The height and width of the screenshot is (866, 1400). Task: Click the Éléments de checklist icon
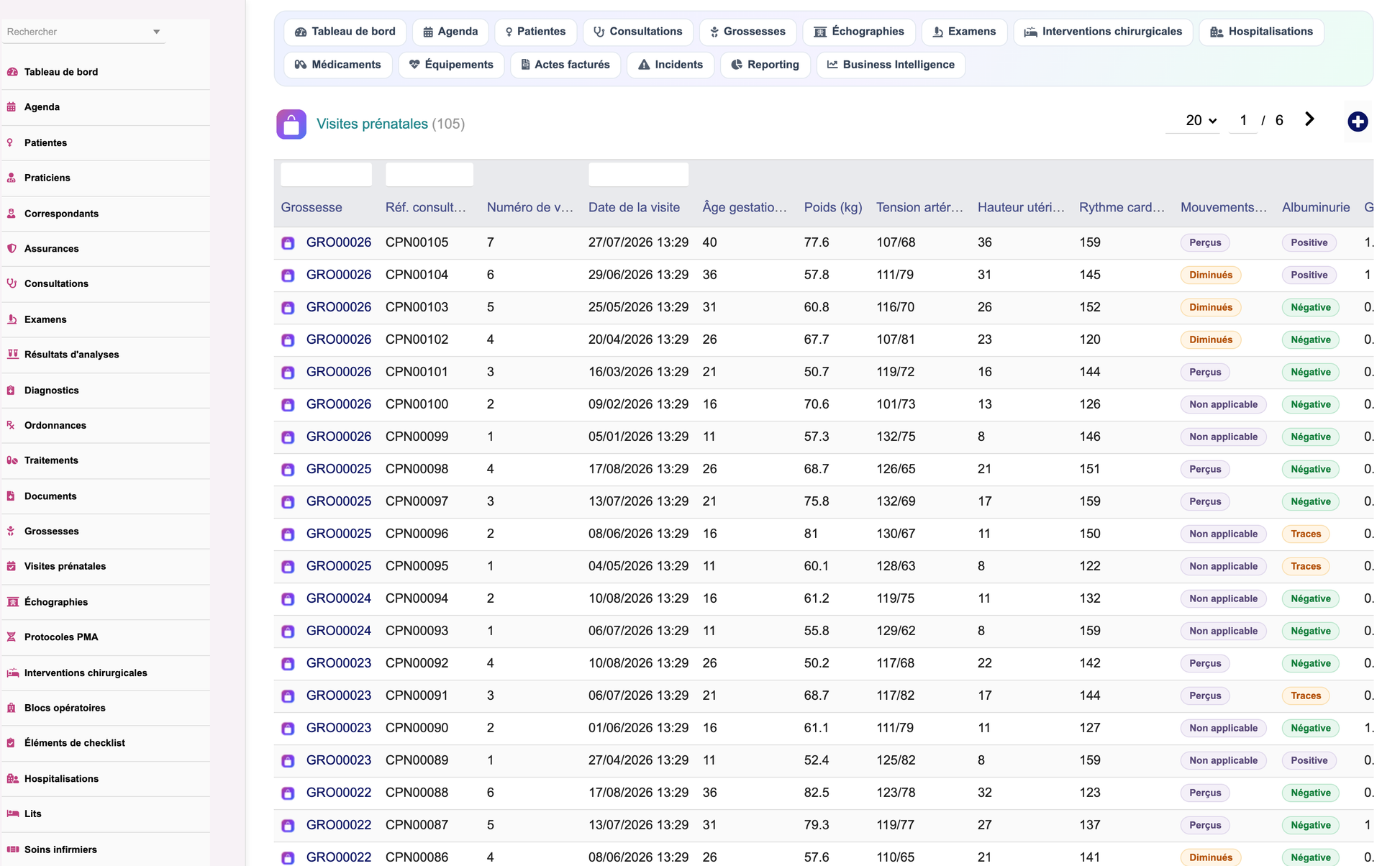pos(12,743)
